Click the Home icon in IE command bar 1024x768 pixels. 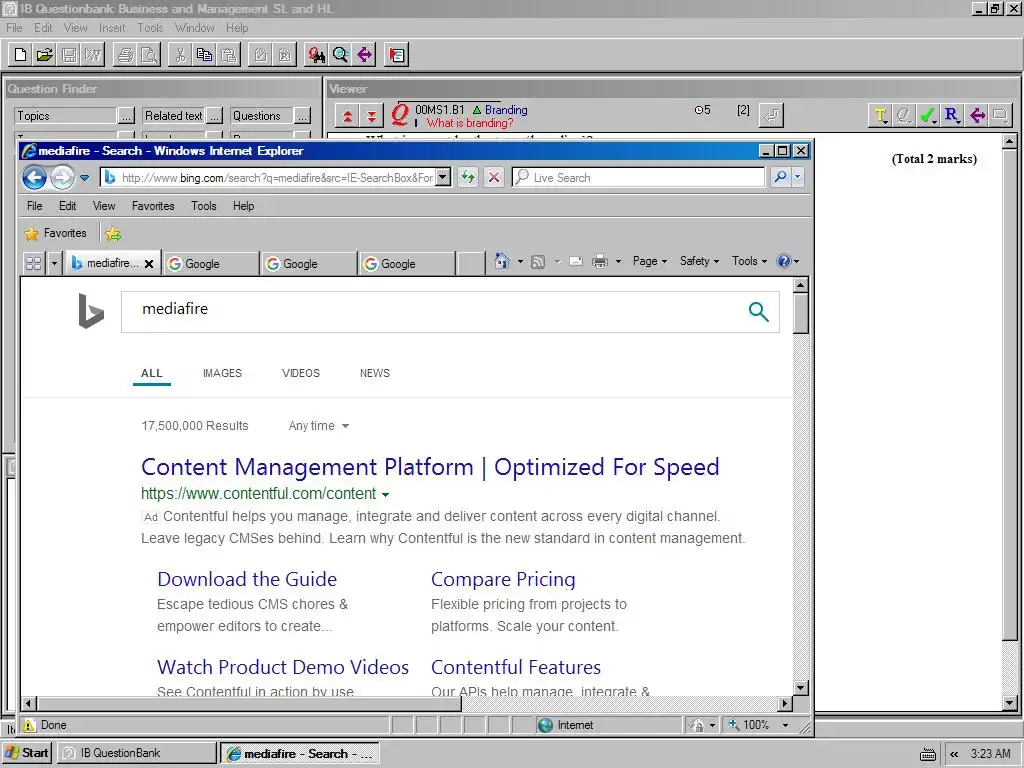click(x=502, y=261)
